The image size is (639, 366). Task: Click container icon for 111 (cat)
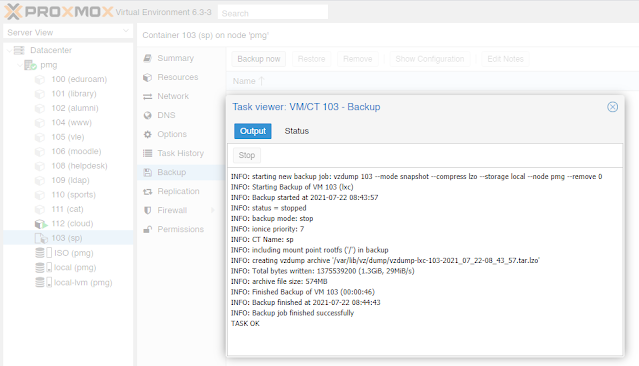[40, 209]
